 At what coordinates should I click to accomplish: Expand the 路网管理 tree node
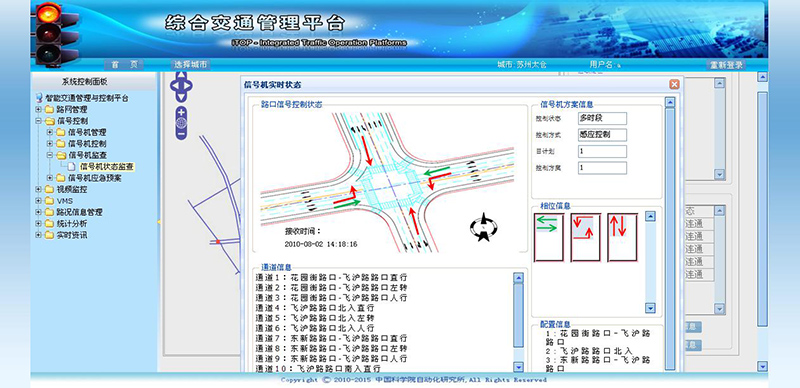pos(38,109)
